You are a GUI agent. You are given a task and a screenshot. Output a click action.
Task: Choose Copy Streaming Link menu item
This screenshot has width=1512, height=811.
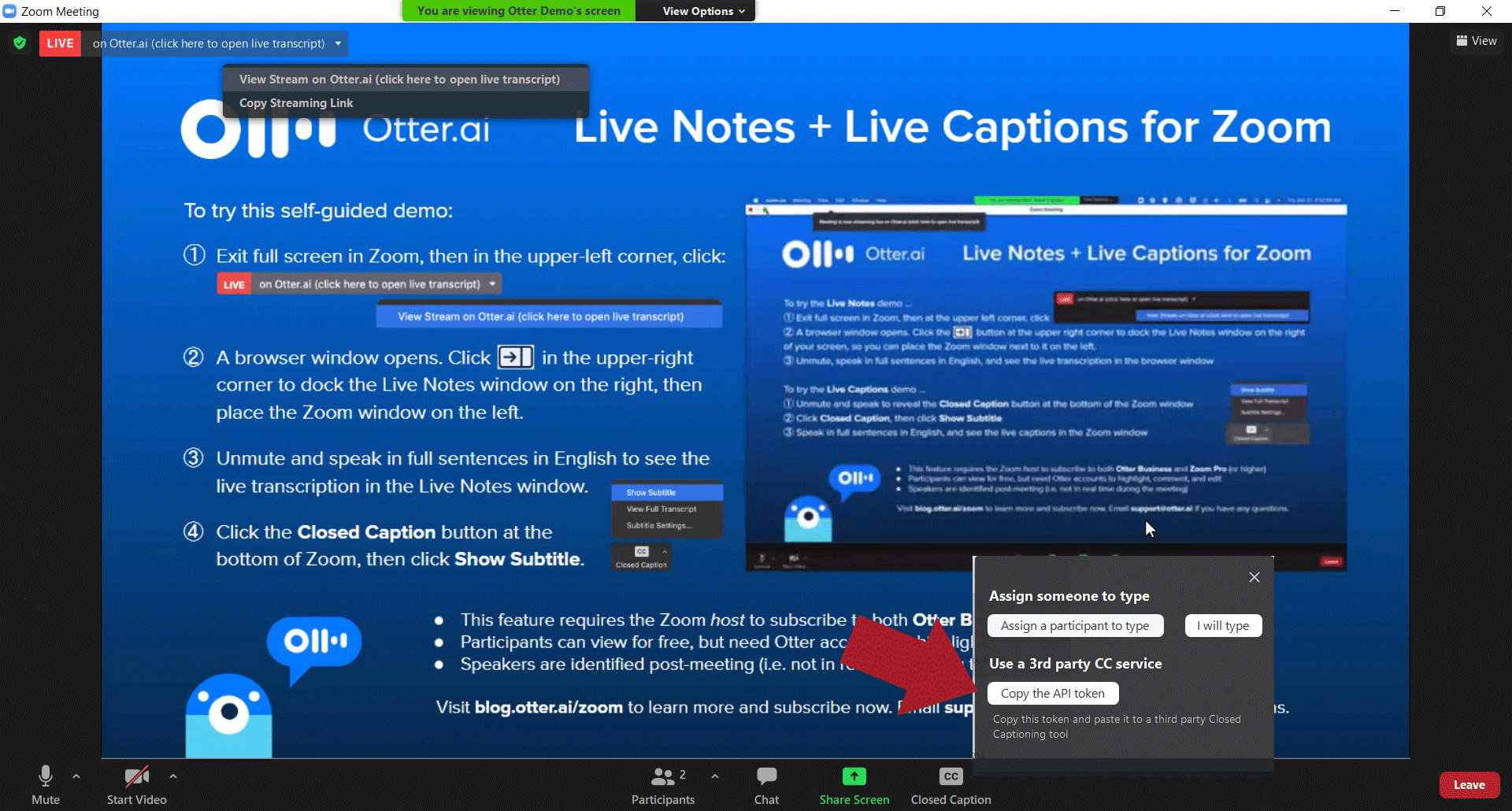[296, 103]
